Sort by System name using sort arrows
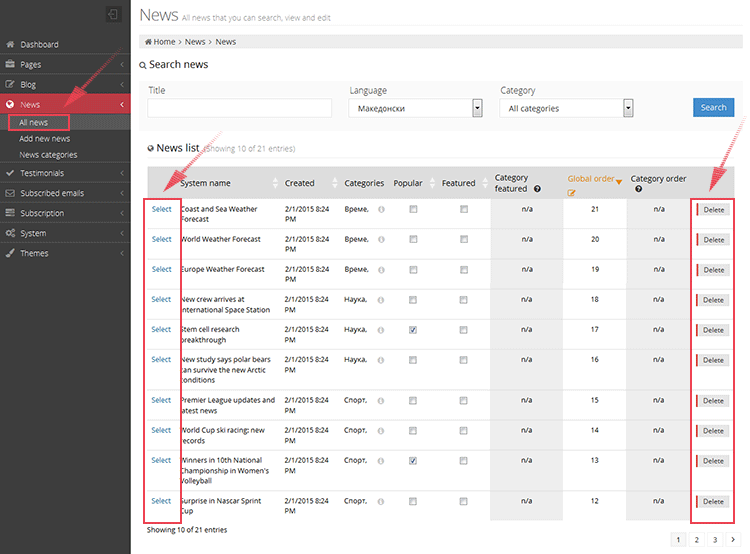Image resolution: width=750 pixels, height=554 pixels. pyautogui.click(x=276, y=183)
